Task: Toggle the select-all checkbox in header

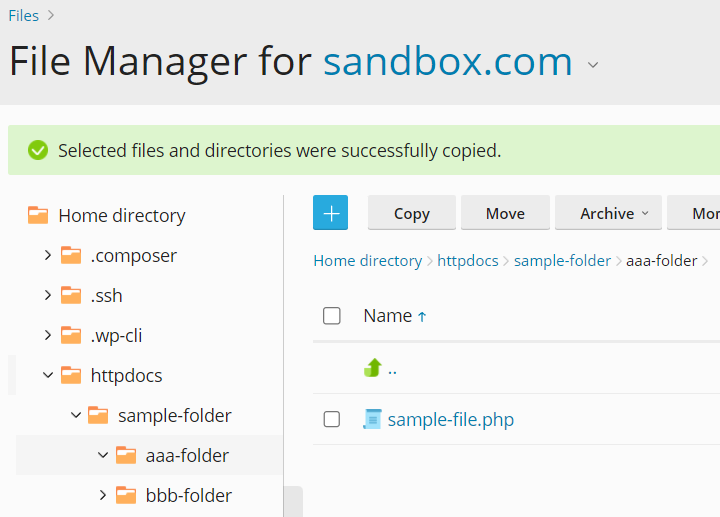Action: [x=332, y=316]
